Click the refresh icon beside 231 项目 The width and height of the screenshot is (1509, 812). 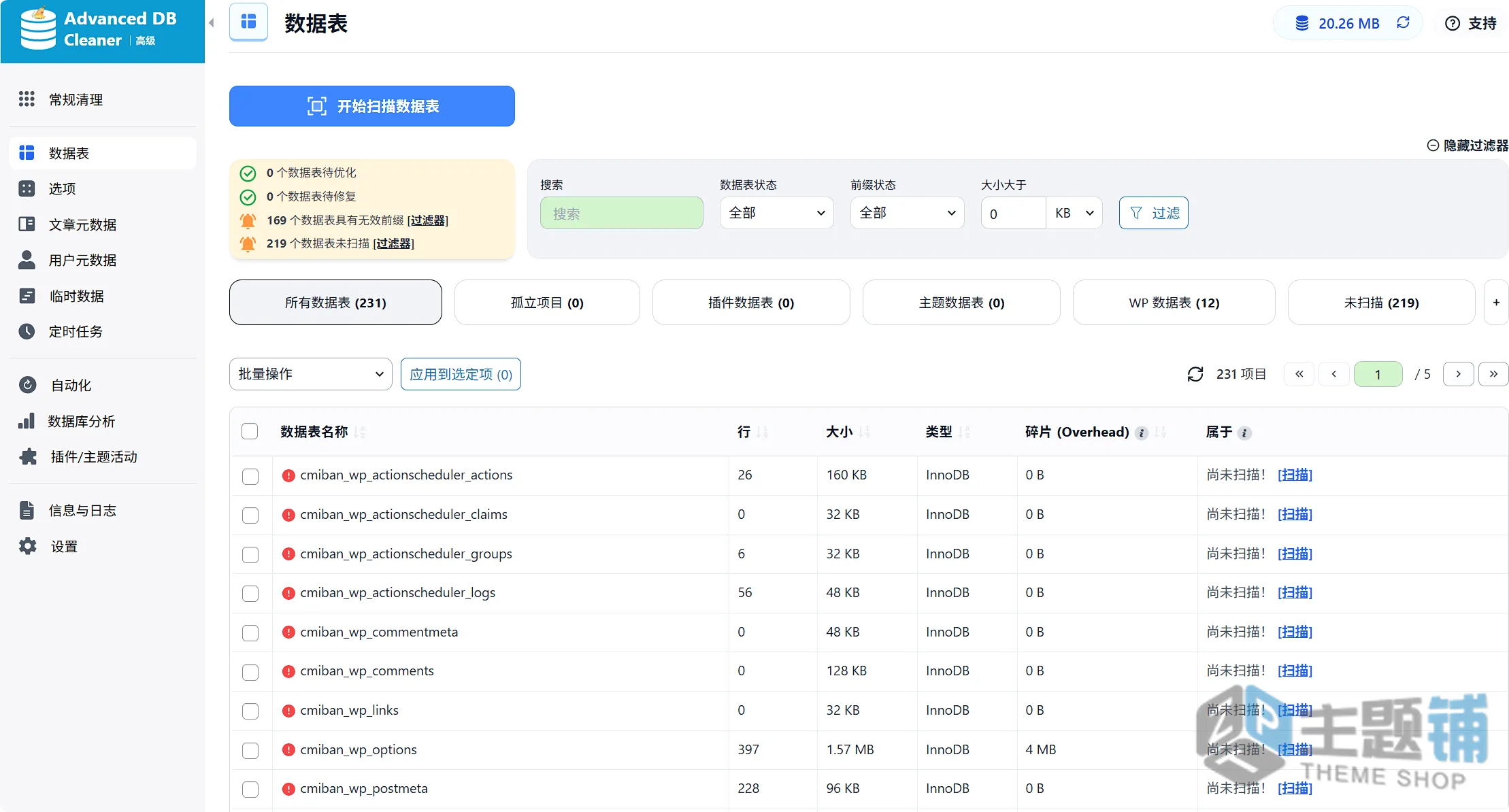point(1195,374)
